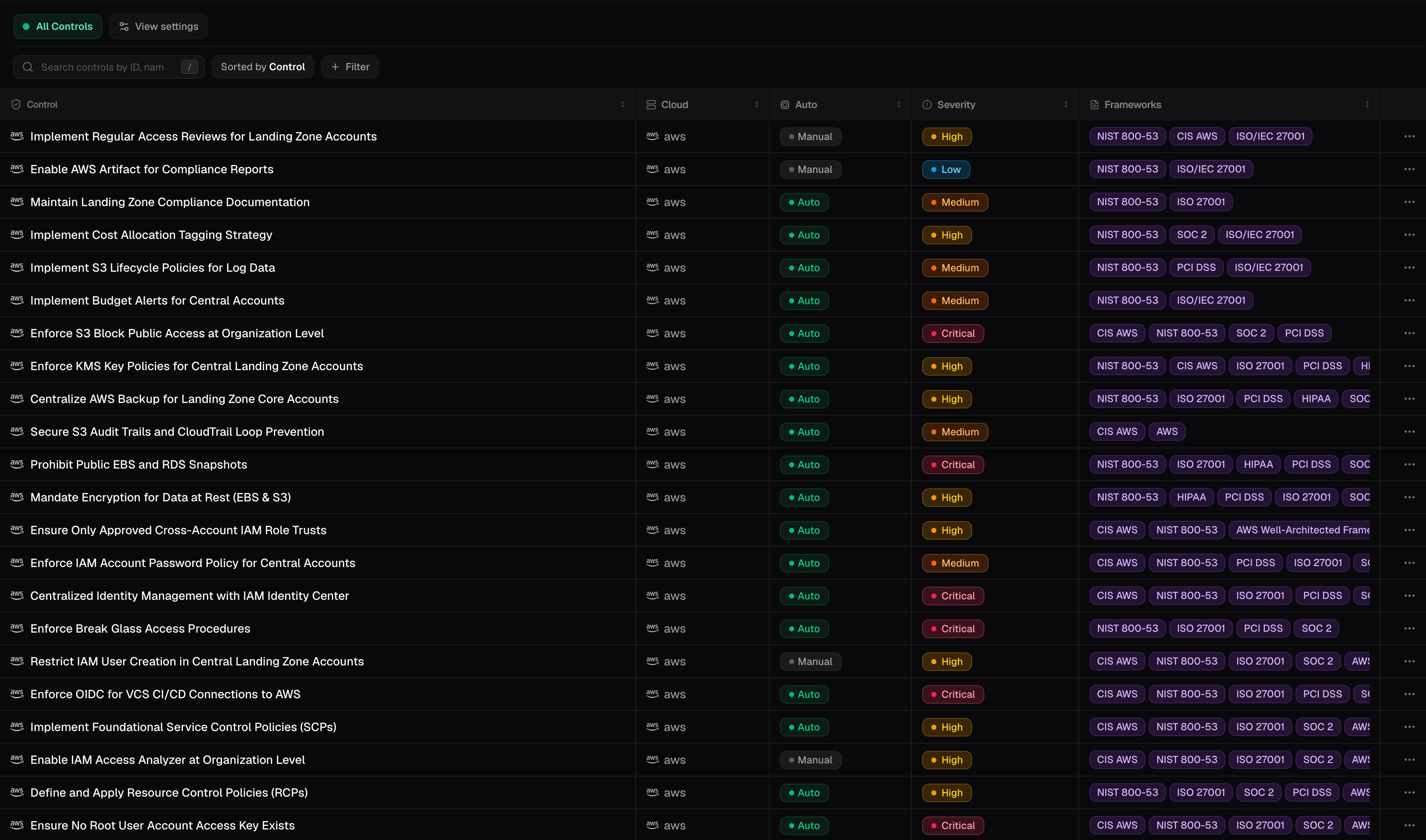
Task: Click ISO 27001 tag on Maintain Landing Zone Compliance row
Action: click(x=1201, y=202)
